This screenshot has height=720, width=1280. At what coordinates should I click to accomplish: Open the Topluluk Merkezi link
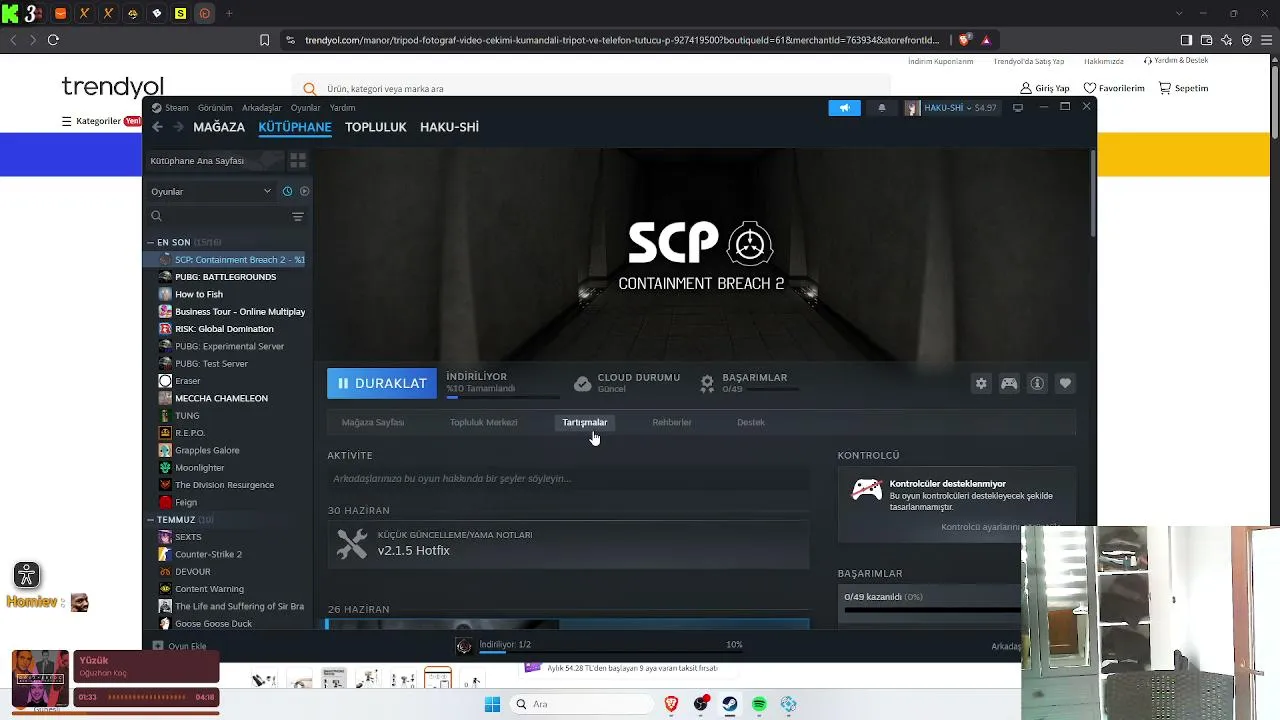[484, 422]
